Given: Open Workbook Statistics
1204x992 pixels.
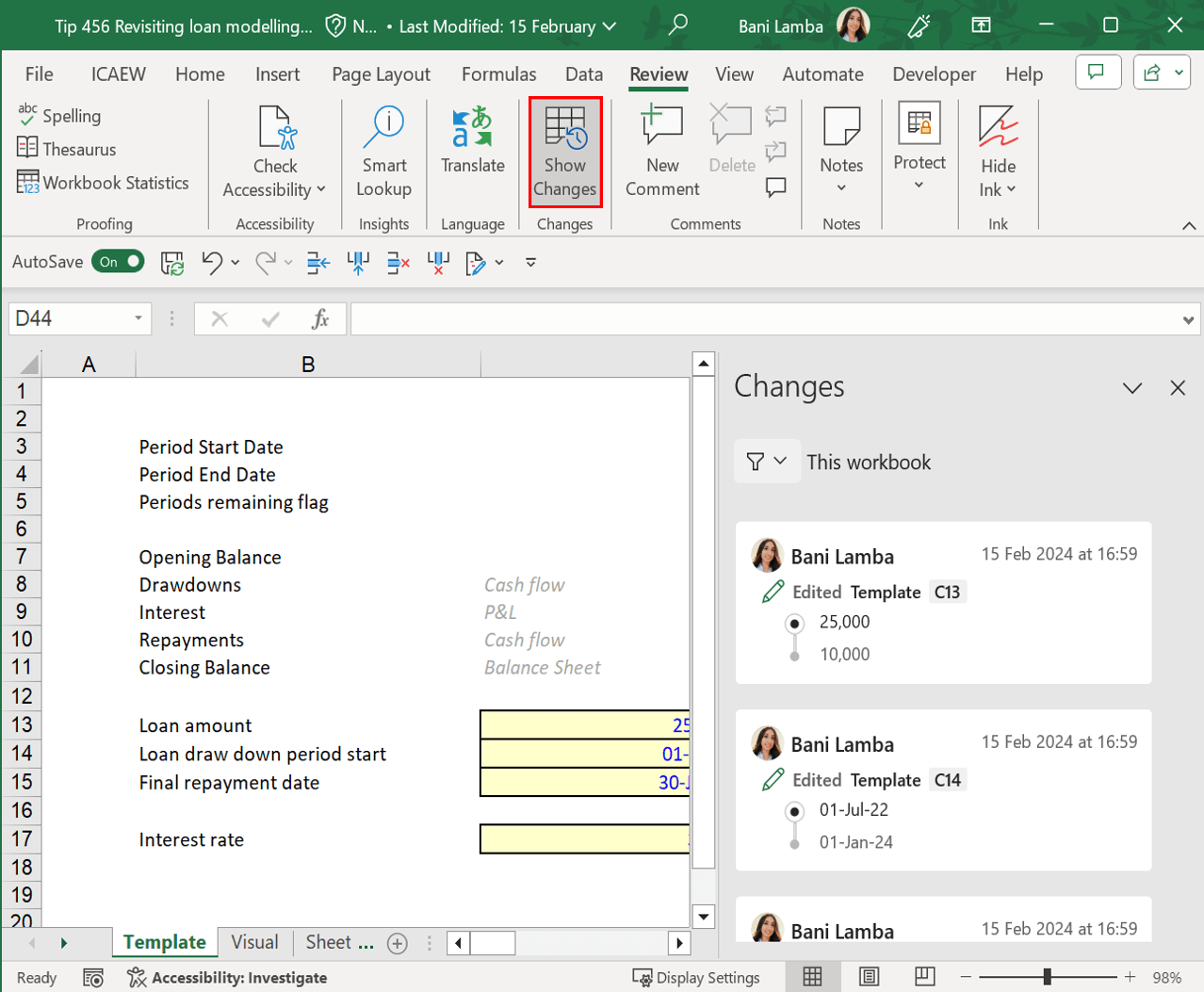Looking at the screenshot, I should tap(104, 183).
